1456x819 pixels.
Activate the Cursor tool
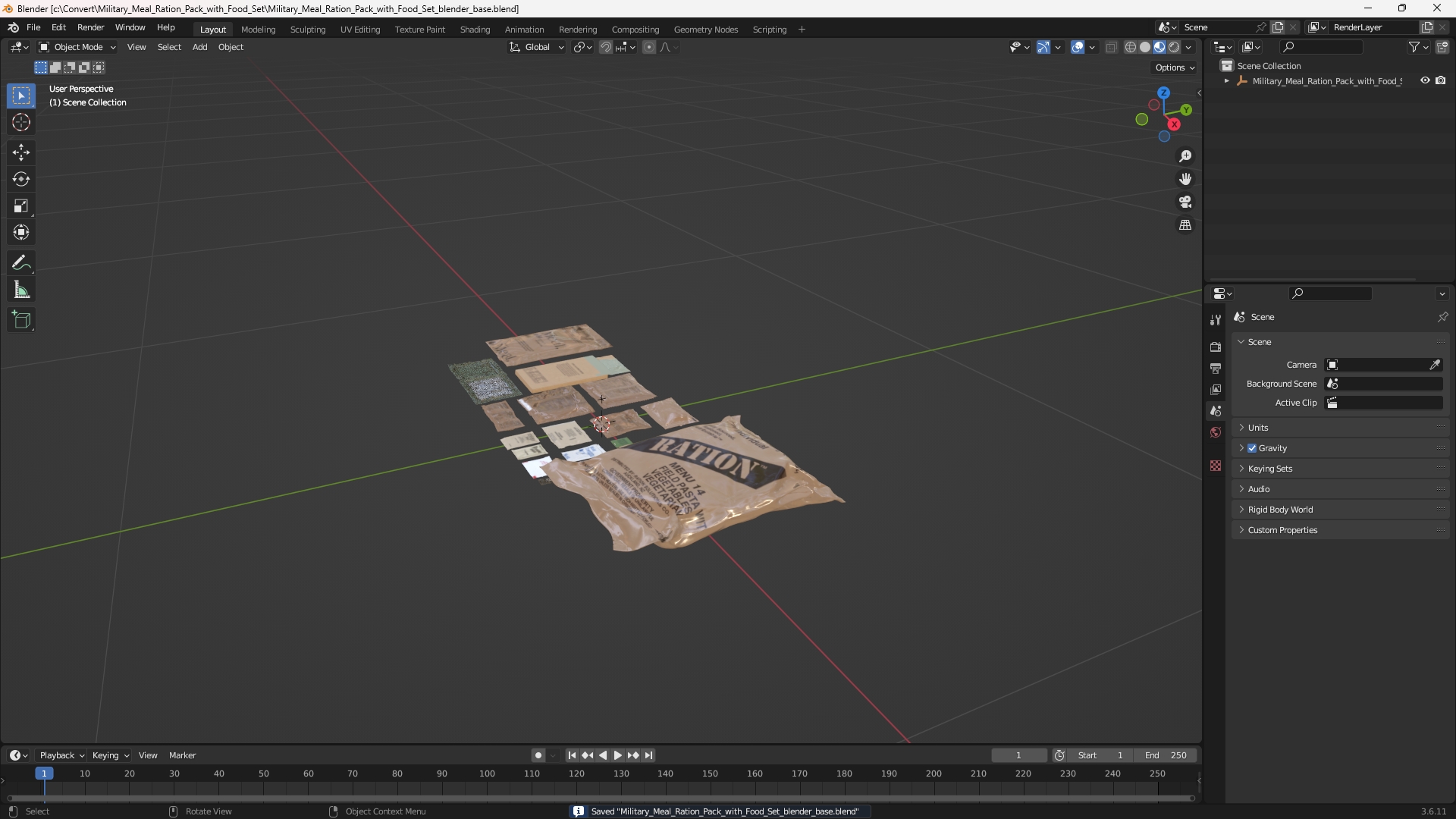pos(21,122)
